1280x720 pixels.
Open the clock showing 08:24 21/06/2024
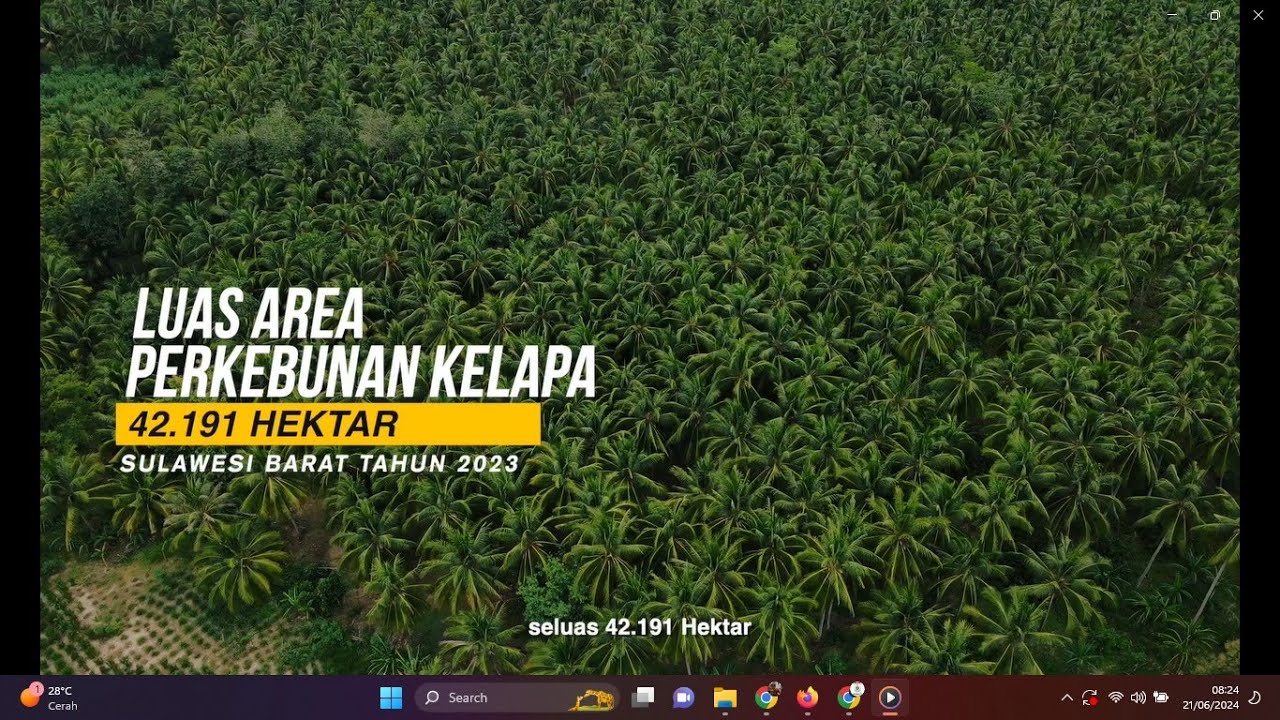(x=1210, y=697)
